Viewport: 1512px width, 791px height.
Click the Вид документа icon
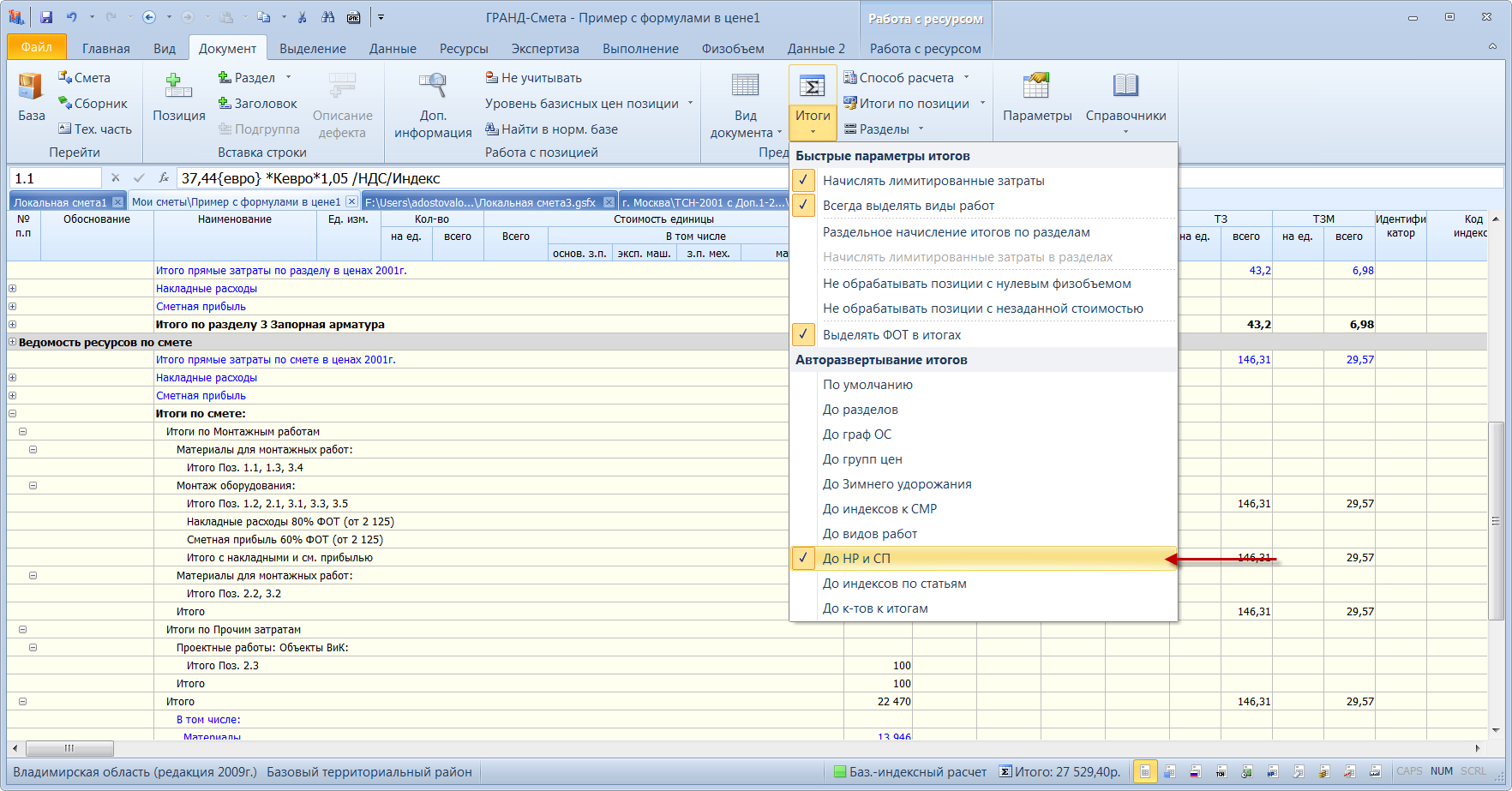[x=745, y=87]
